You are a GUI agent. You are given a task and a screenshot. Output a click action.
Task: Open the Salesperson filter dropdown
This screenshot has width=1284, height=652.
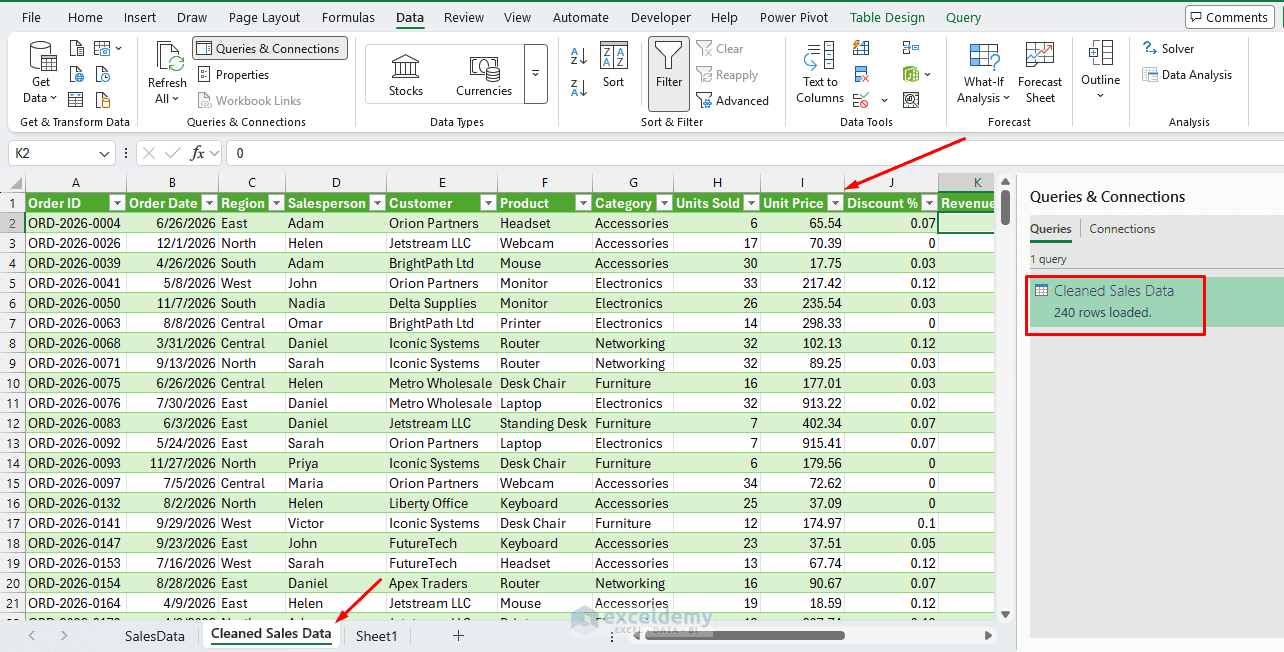(377, 203)
